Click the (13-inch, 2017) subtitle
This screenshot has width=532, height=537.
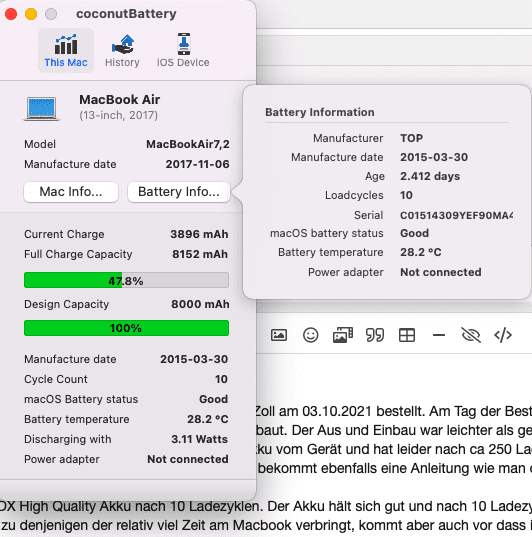119,115
